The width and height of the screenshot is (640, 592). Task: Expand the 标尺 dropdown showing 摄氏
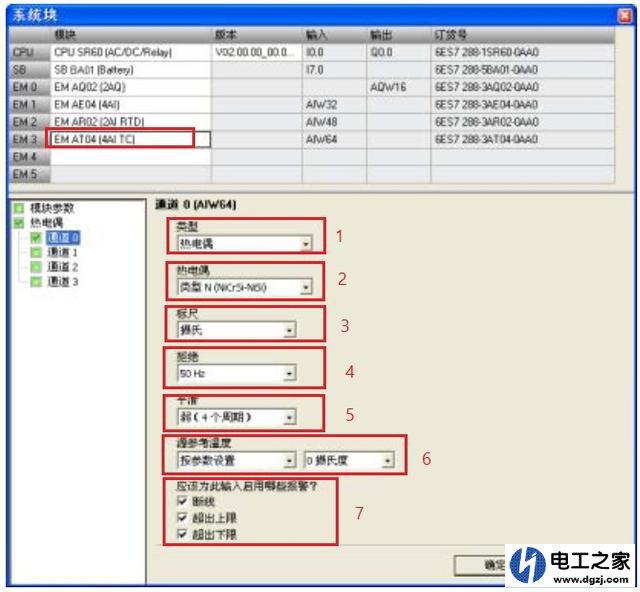pos(289,328)
